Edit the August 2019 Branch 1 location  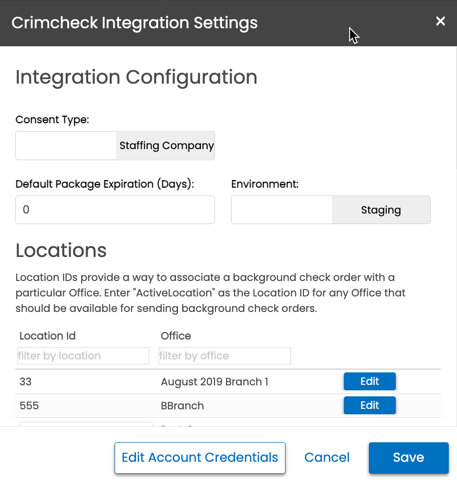pos(370,381)
